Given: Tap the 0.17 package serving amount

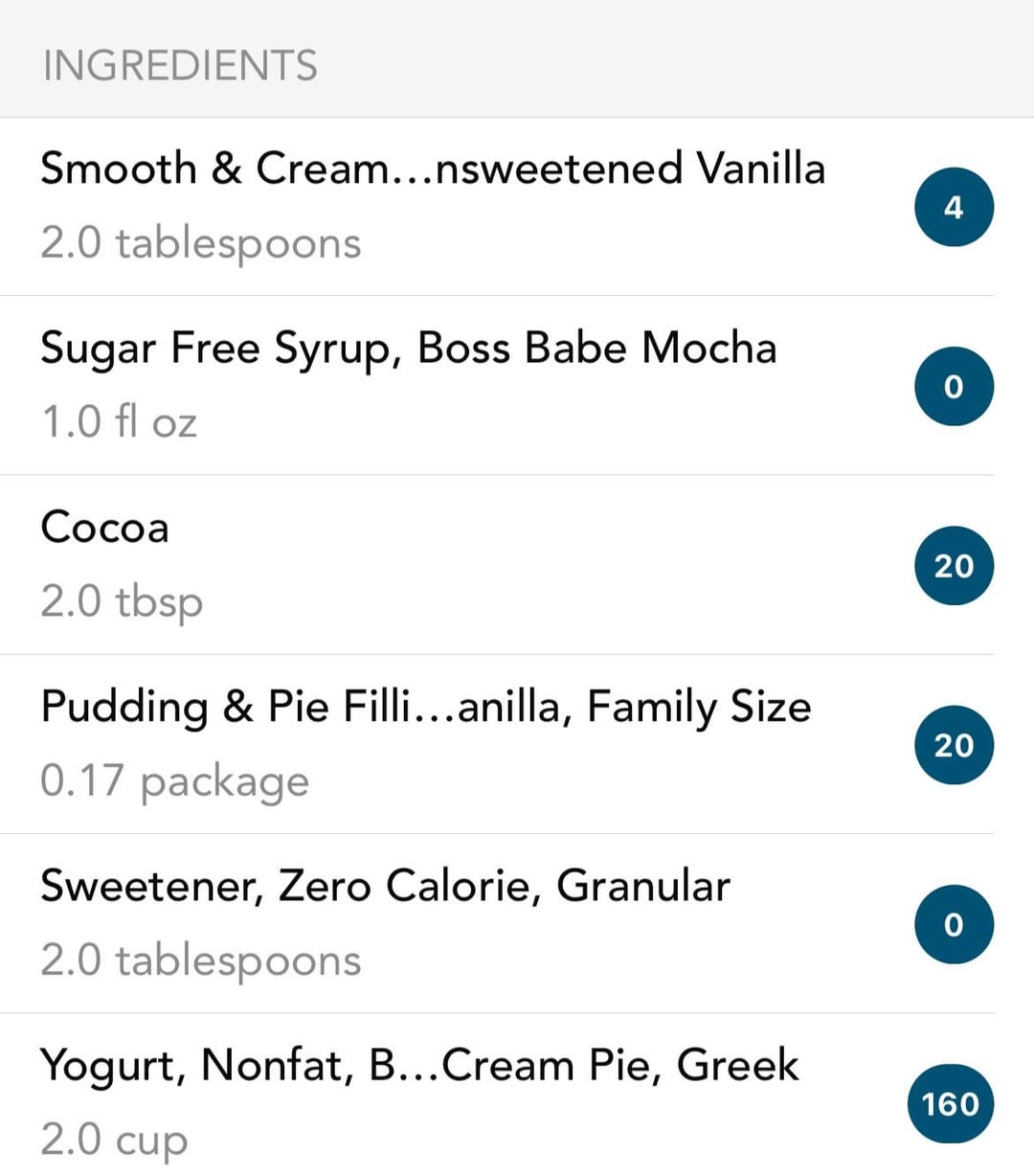Looking at the screenshot, I should (175, 781).
